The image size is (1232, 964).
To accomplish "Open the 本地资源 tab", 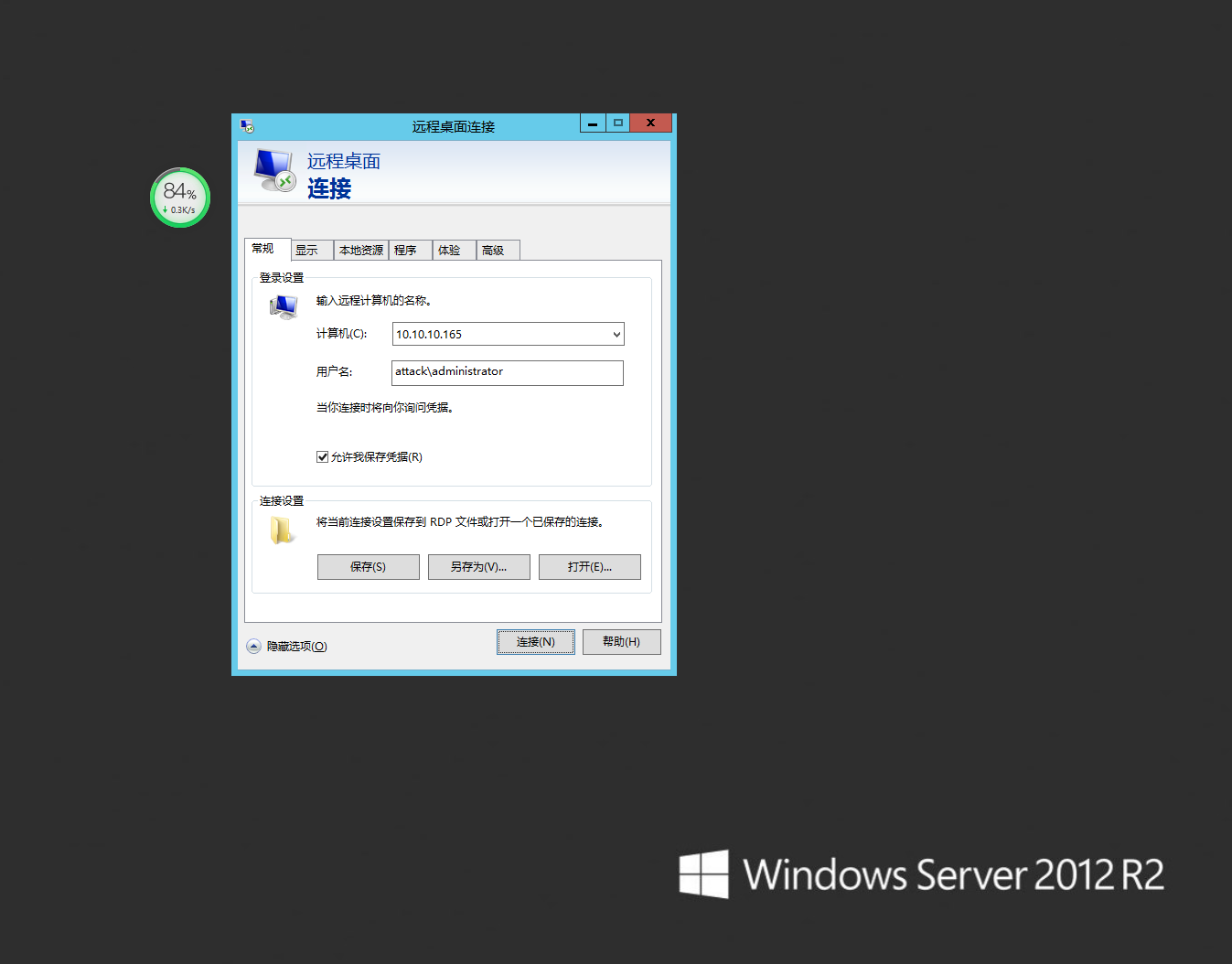I will 361,251.
